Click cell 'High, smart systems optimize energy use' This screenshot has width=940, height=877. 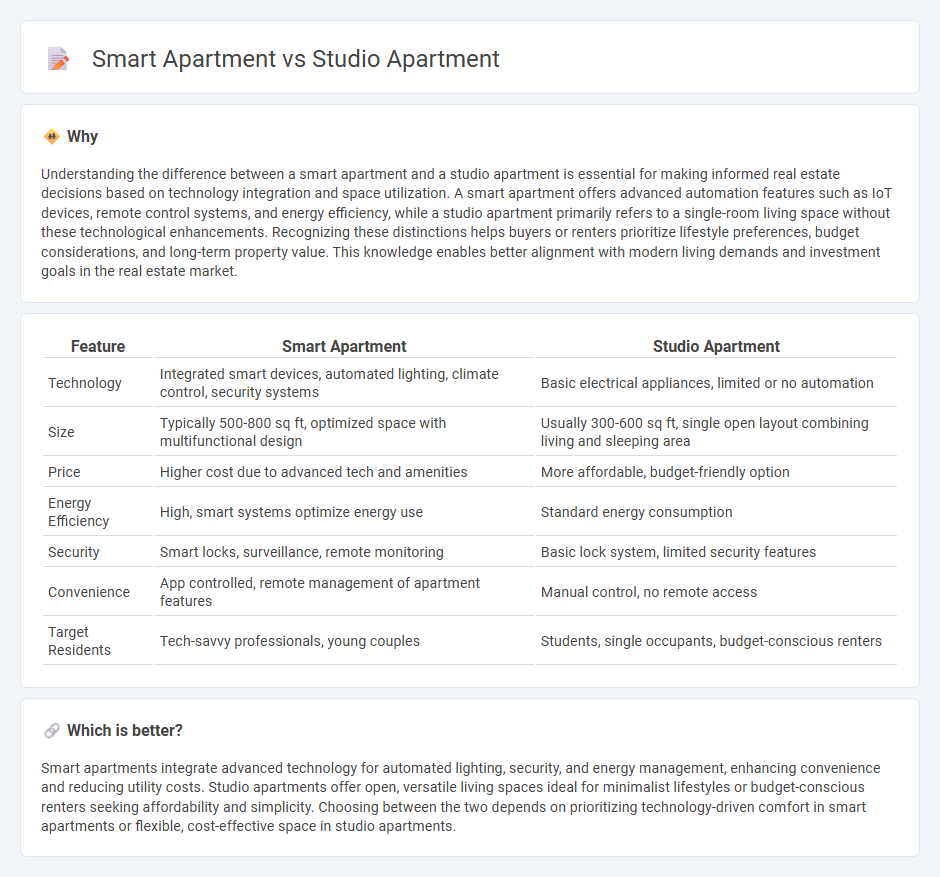coord(344,512)
